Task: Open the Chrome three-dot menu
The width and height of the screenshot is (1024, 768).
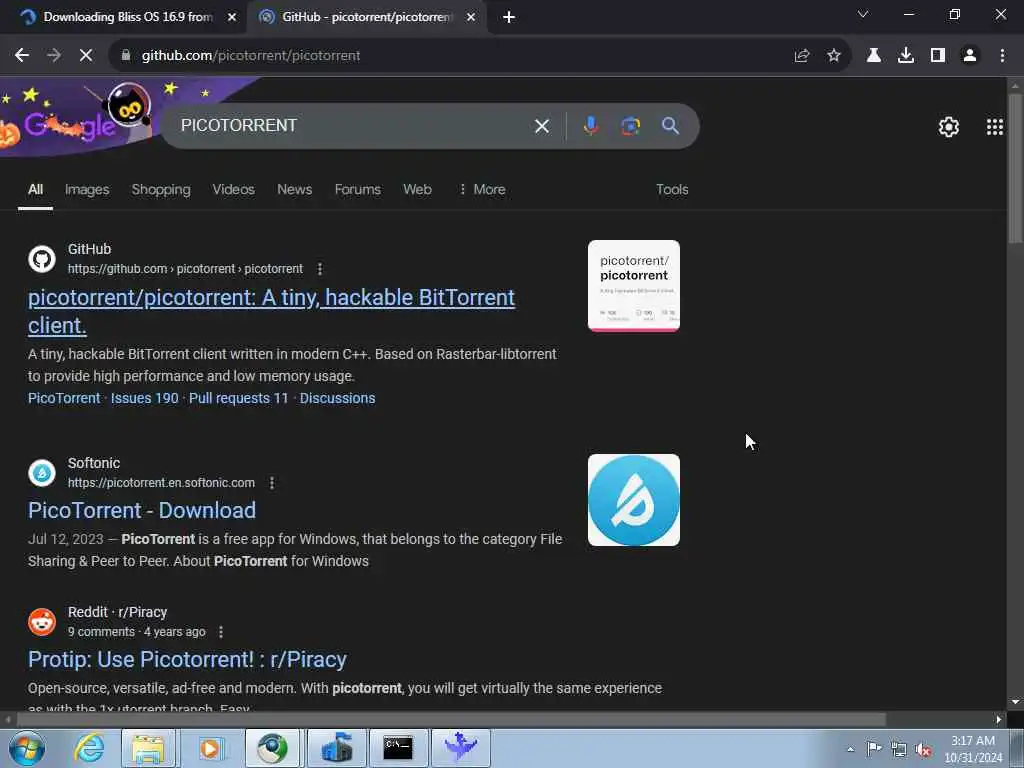Action: 1002,56
